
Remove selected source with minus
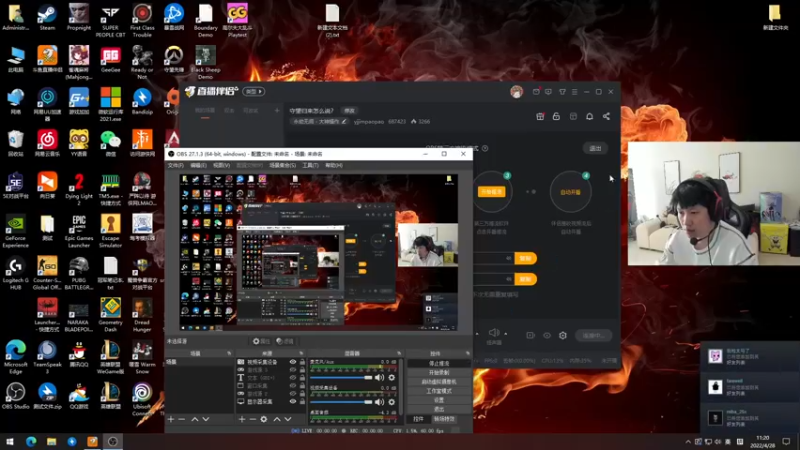pos(253,419)
